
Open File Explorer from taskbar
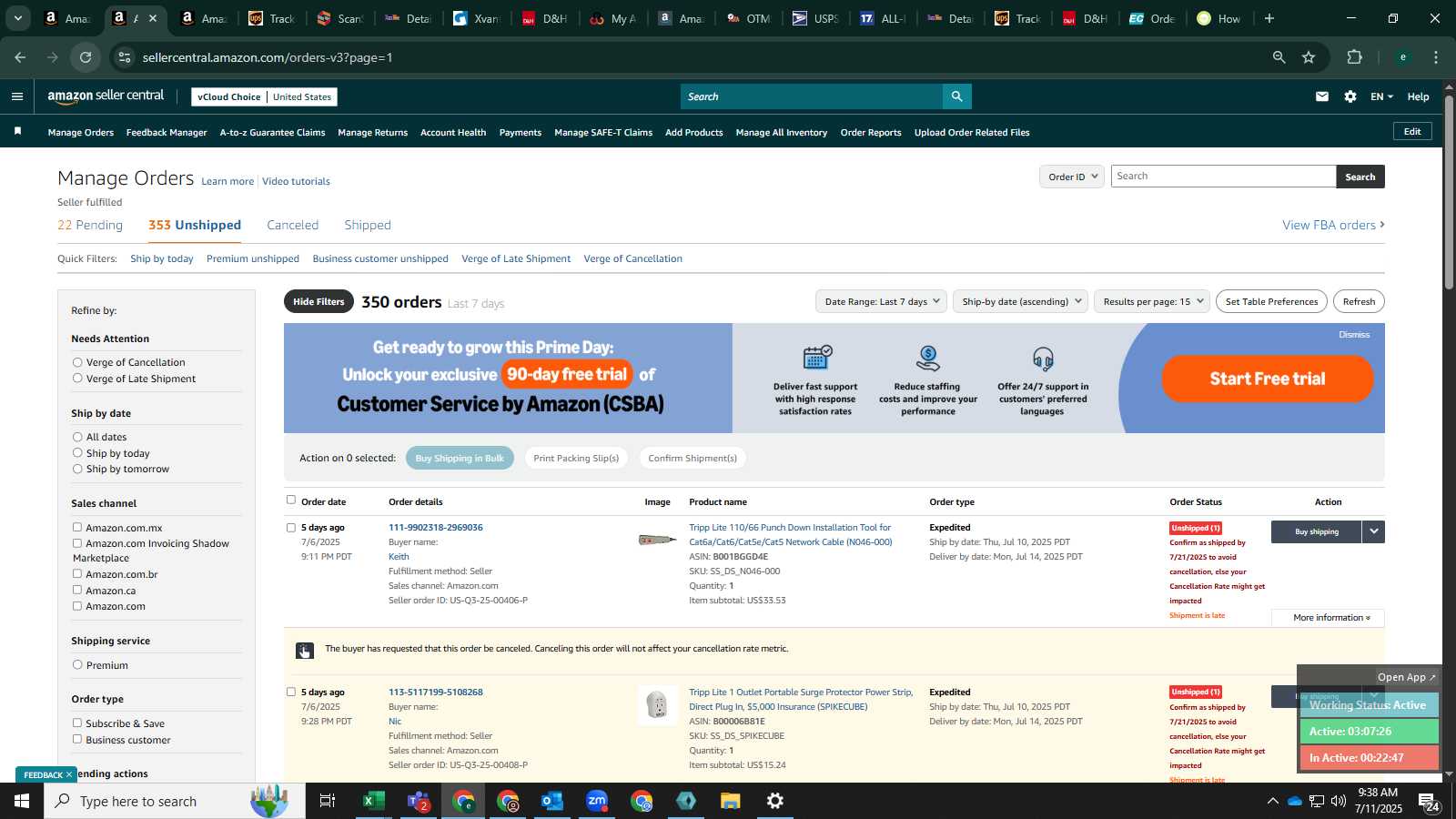[730, 801]
